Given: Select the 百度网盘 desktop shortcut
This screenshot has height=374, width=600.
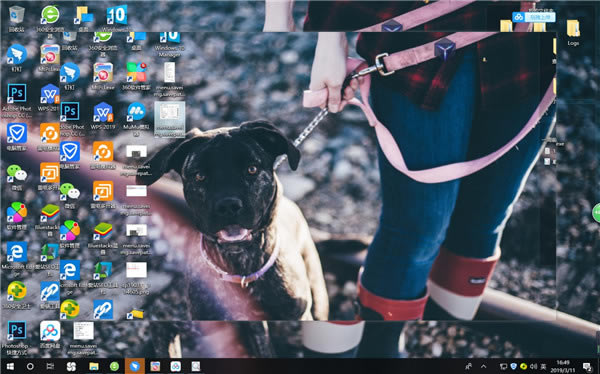Looking at the screenshot, I should 50,336.
